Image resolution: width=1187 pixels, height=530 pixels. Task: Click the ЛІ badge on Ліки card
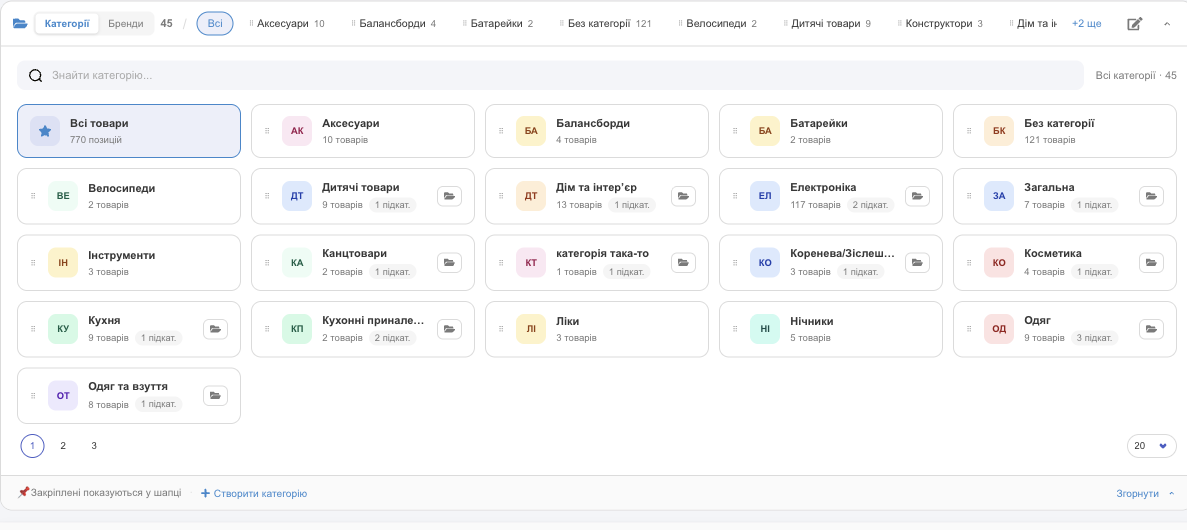click(531, 329)
